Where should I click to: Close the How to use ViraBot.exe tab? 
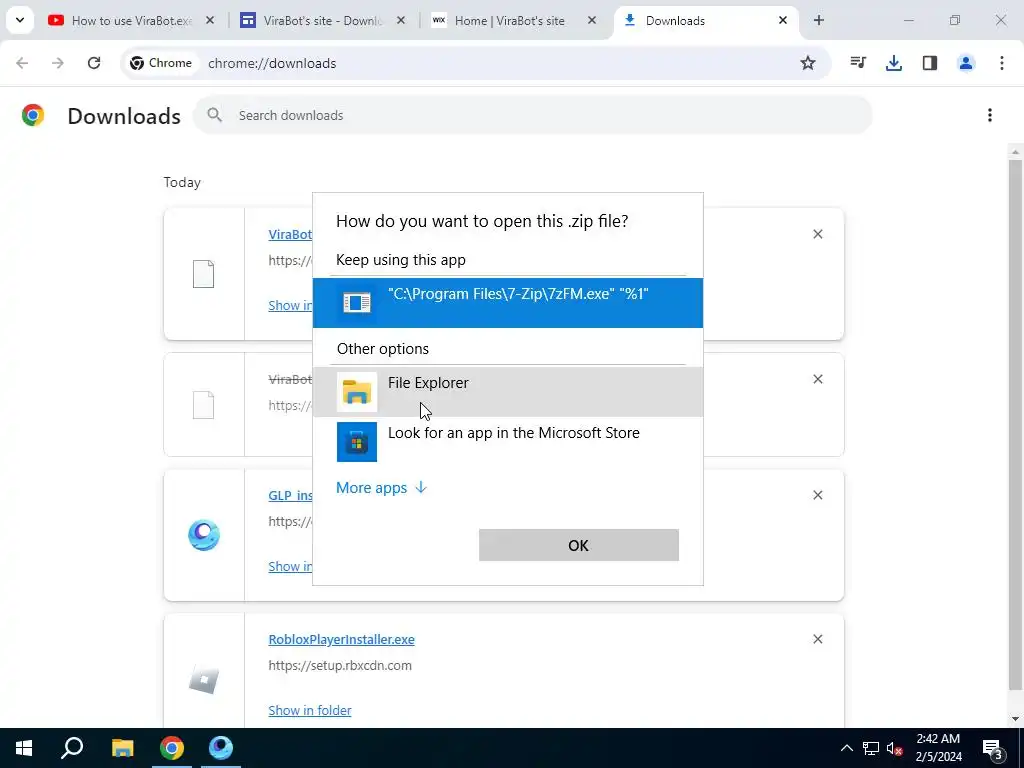(210, 21)
